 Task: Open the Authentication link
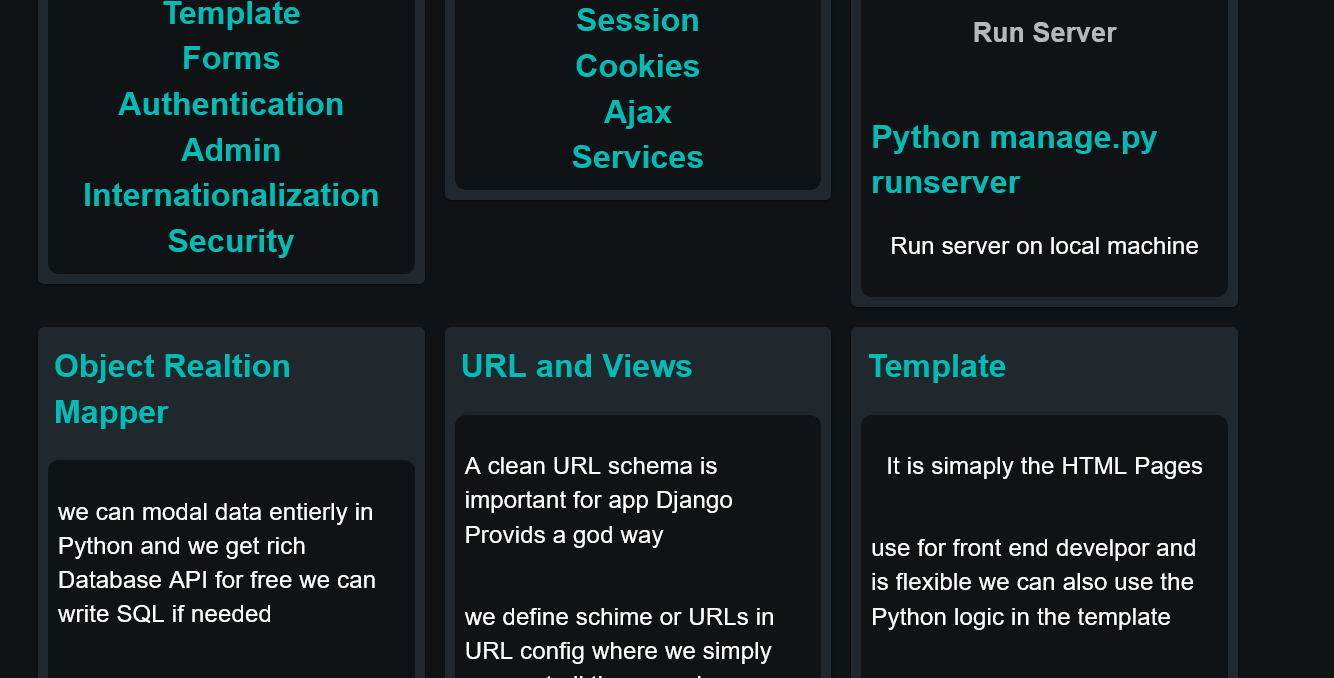point(231,105)
